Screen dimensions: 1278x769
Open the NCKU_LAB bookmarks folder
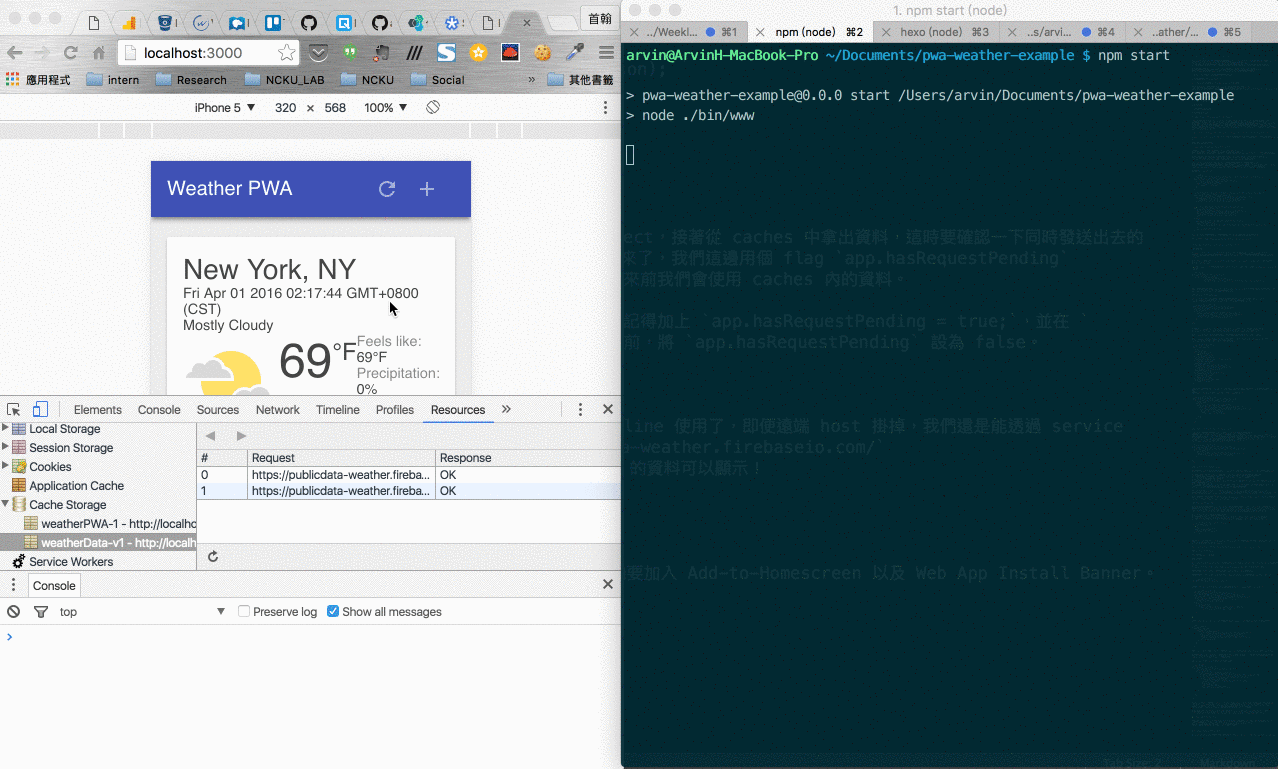click(284, 80)
